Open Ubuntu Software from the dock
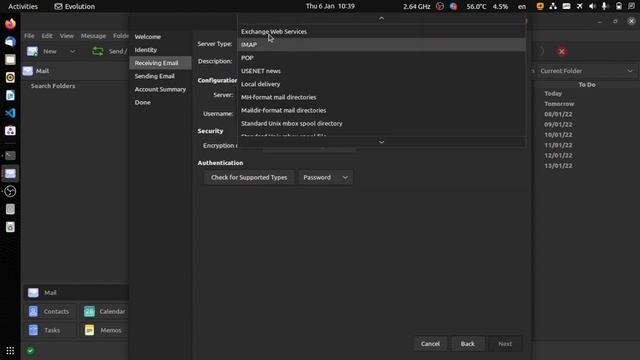 pyautogui.click(x=10, y=131)
